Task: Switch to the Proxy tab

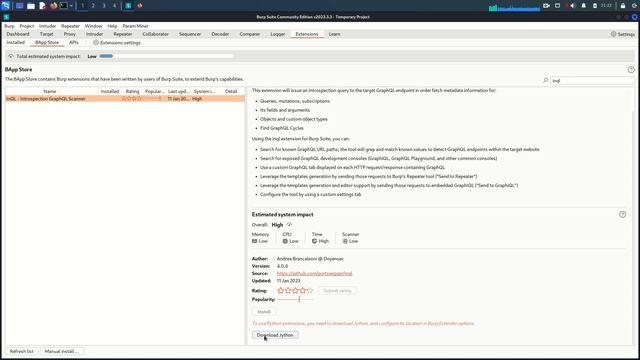Action: point(70,34)
